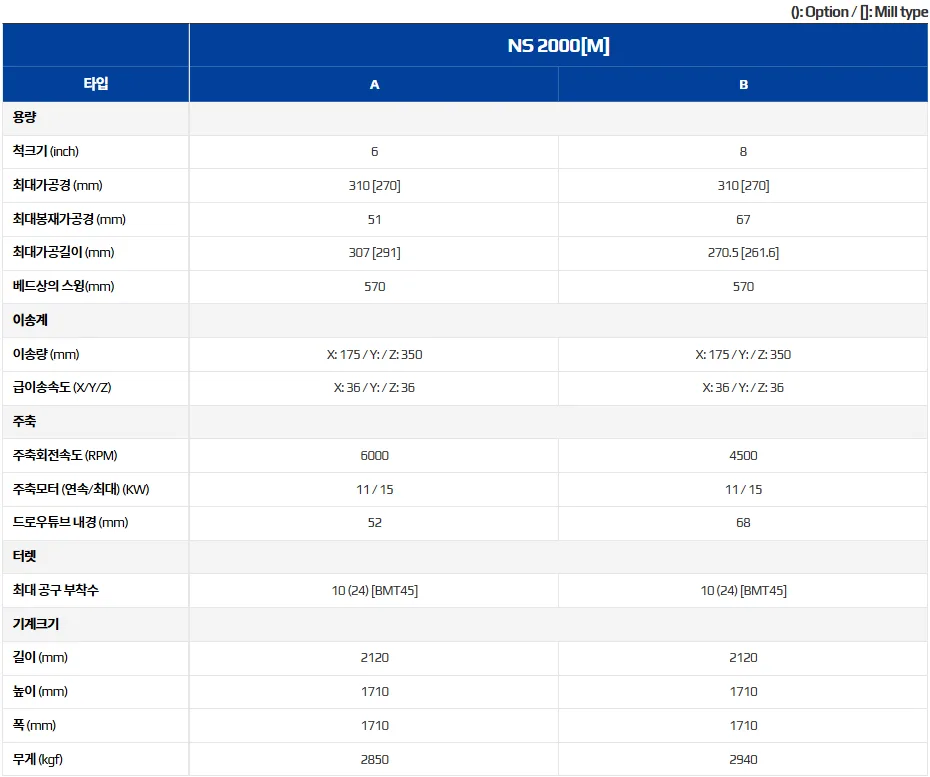Click the 급이송속도 (X/Y/Z) label
This screenshot has height=777, width=930.
(x=62, y=387)
